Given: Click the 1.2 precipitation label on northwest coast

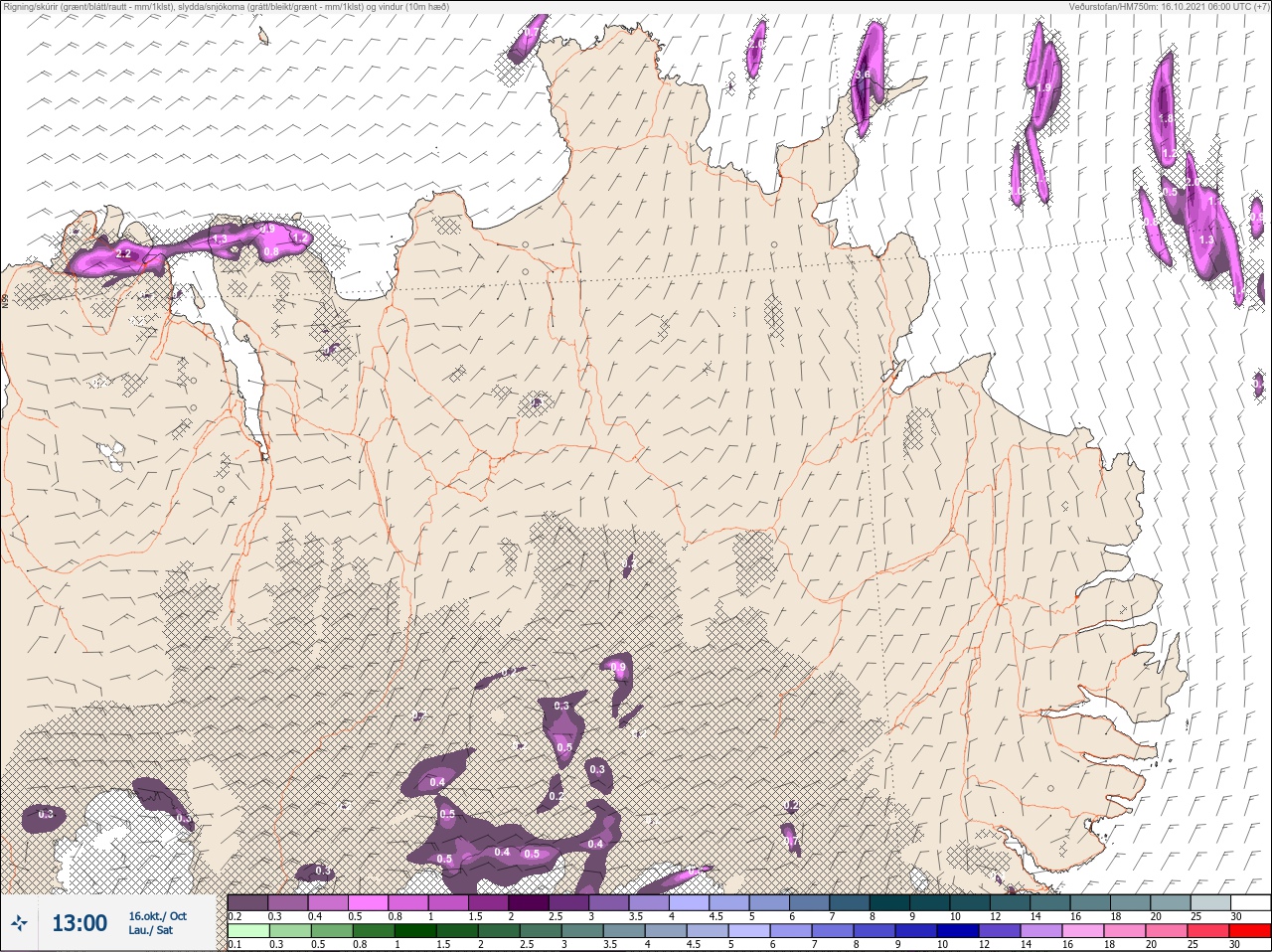Looking at the screenshot, I should tap(298, 238).
